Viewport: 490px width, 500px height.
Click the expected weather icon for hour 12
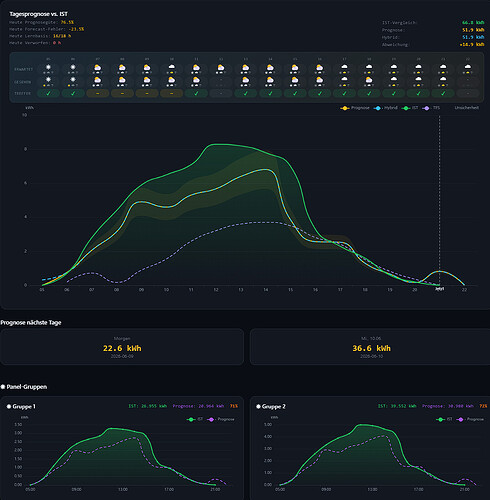click(221, 68)
